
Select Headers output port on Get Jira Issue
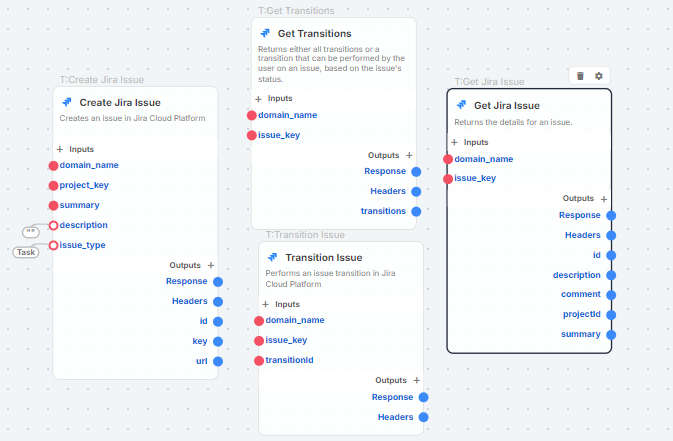coord(611,235)
